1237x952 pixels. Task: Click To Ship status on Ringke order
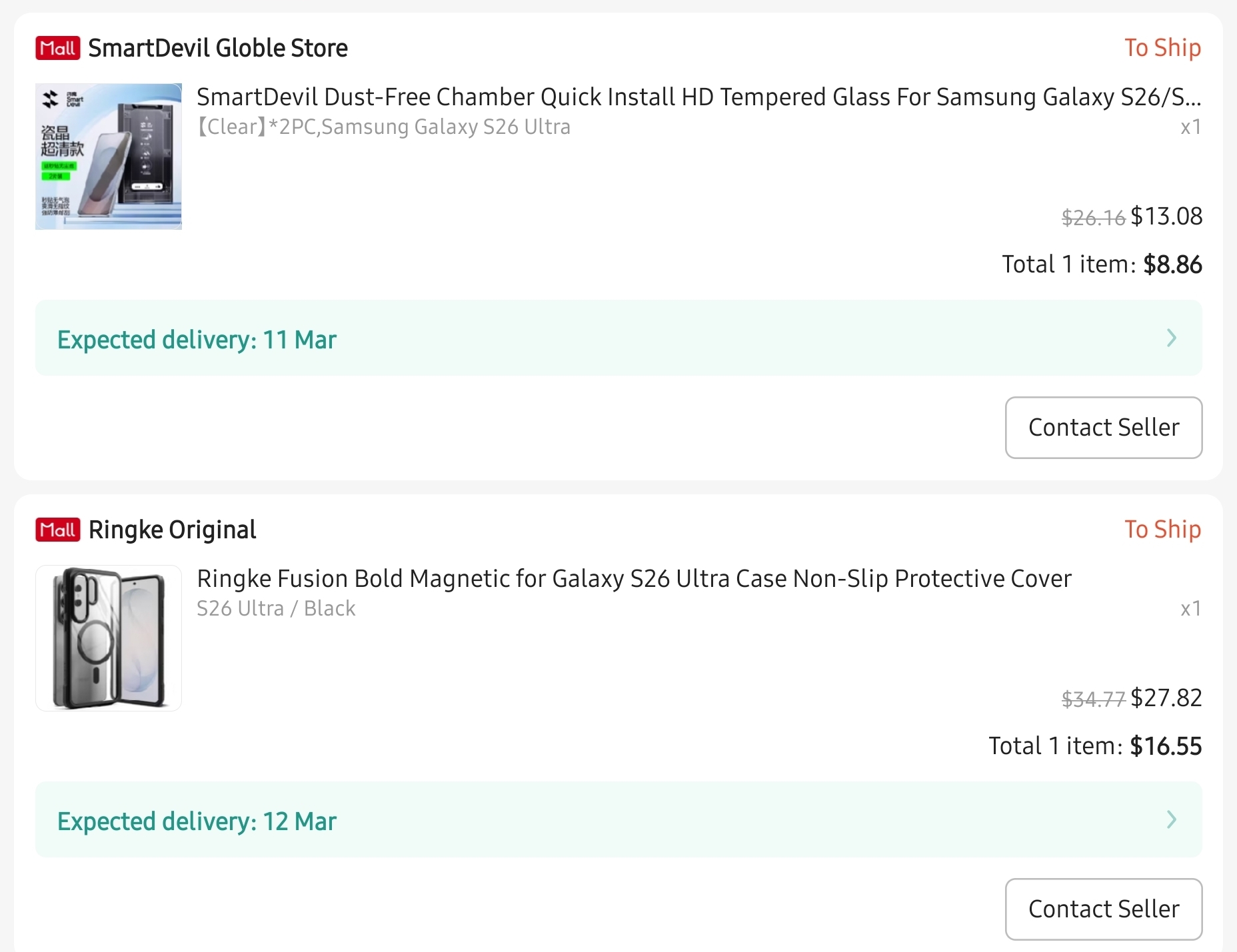[x=1162, y=530]
